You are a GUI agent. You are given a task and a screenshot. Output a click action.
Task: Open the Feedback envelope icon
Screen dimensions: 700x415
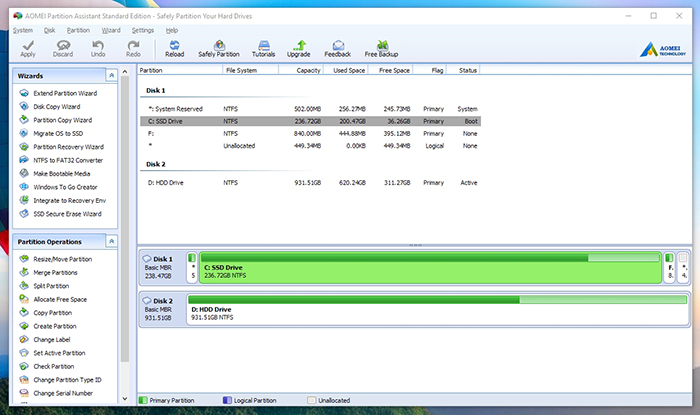click(x=338, y=45)
